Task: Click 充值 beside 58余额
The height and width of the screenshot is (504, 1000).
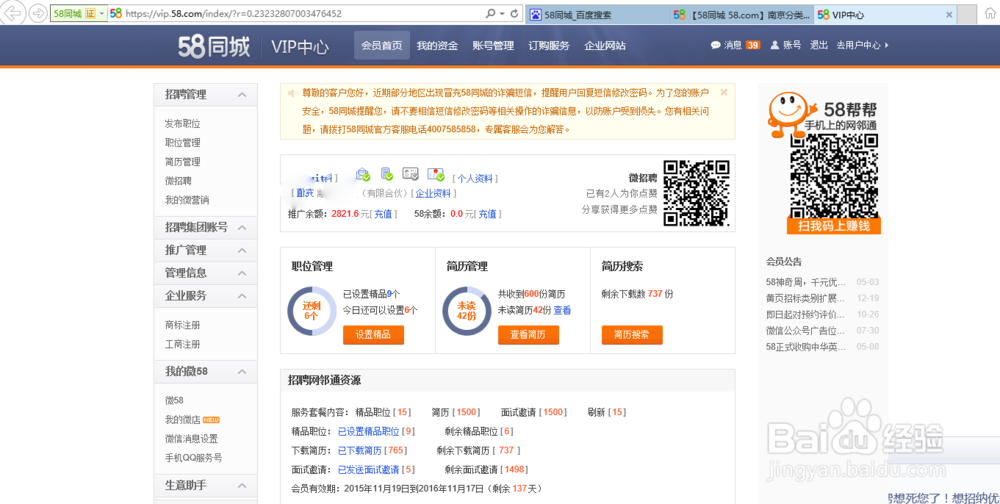Action: coord(487,214)
